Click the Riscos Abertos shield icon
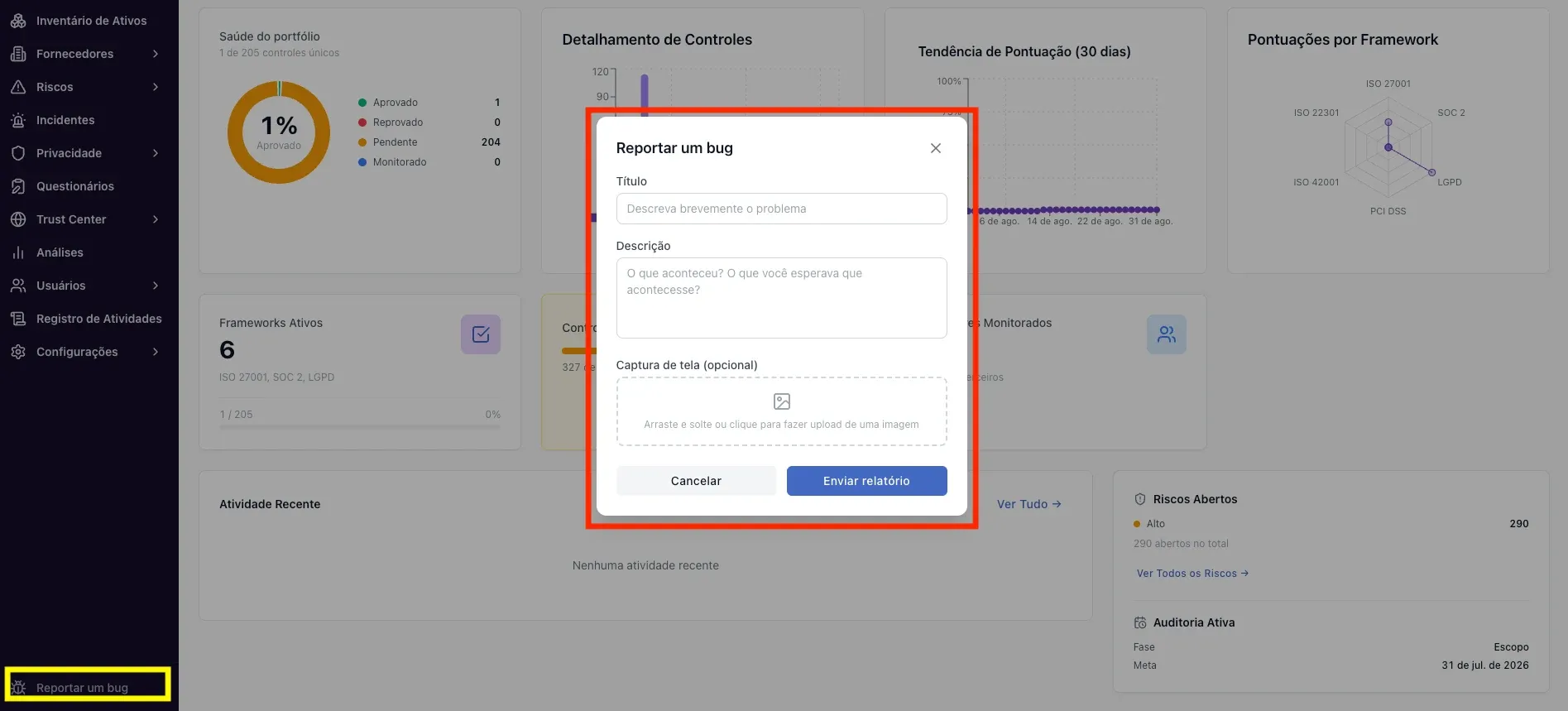1568x711 pixels. point(1140,499)
